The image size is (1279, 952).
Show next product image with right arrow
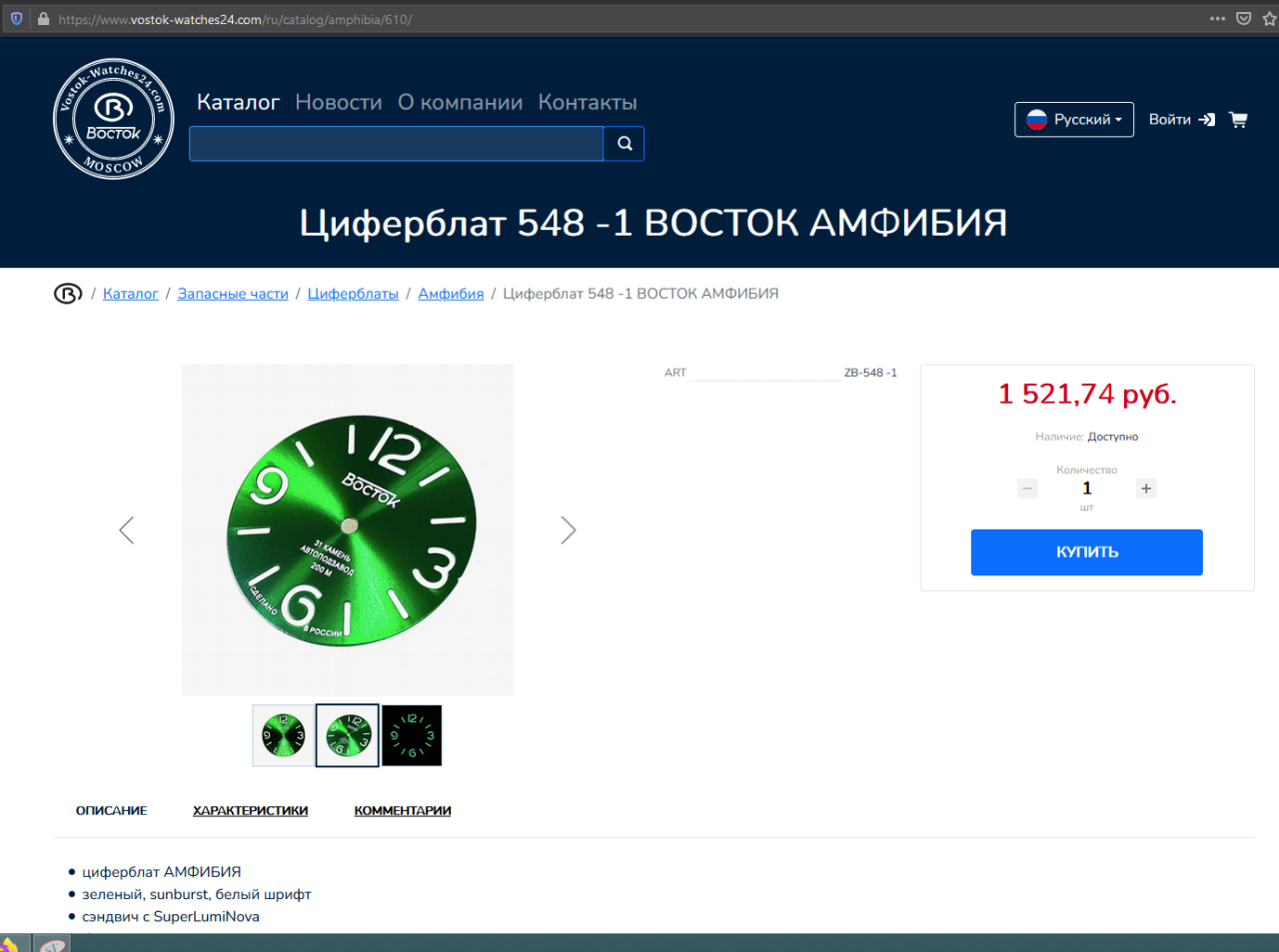coord(568,529)
